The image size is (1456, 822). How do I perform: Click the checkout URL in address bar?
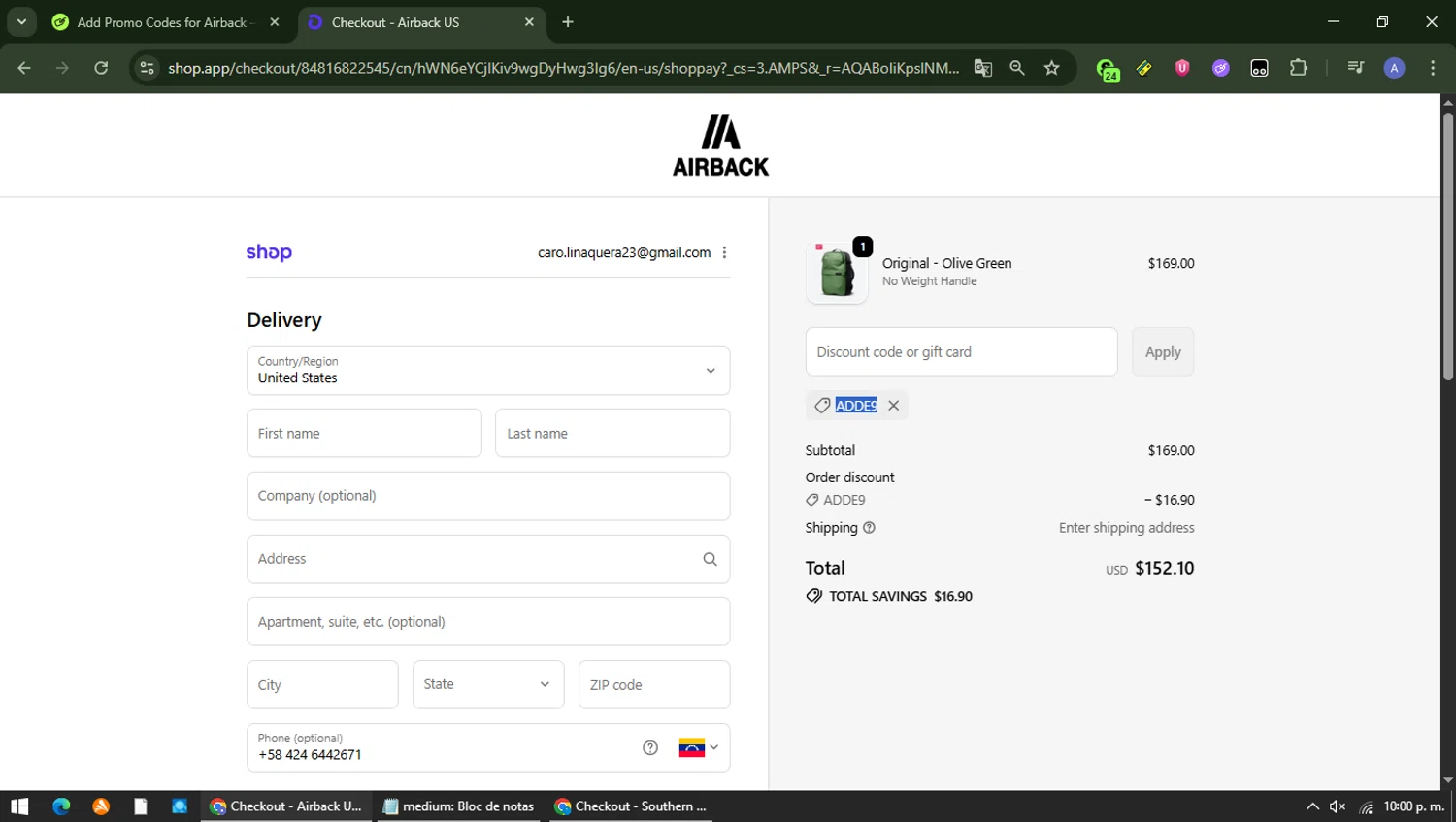pos(563,68)
